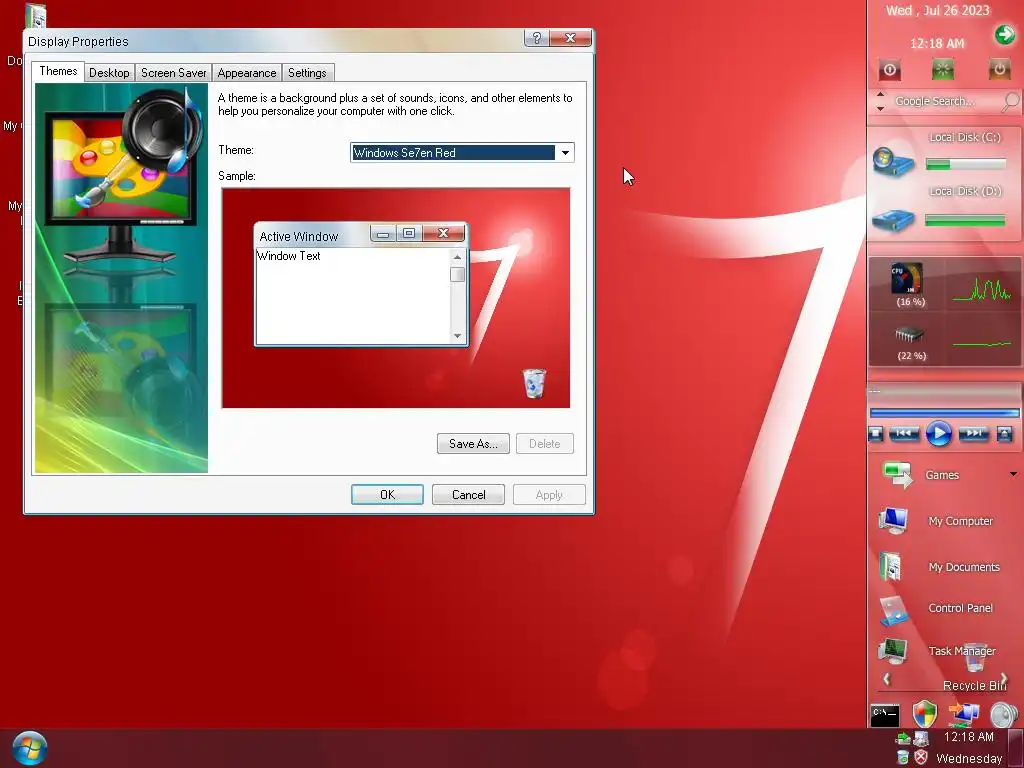Open the Windows Security shield icon
This screenshot has height=768, width=1024.
click(x=925, y=714)
